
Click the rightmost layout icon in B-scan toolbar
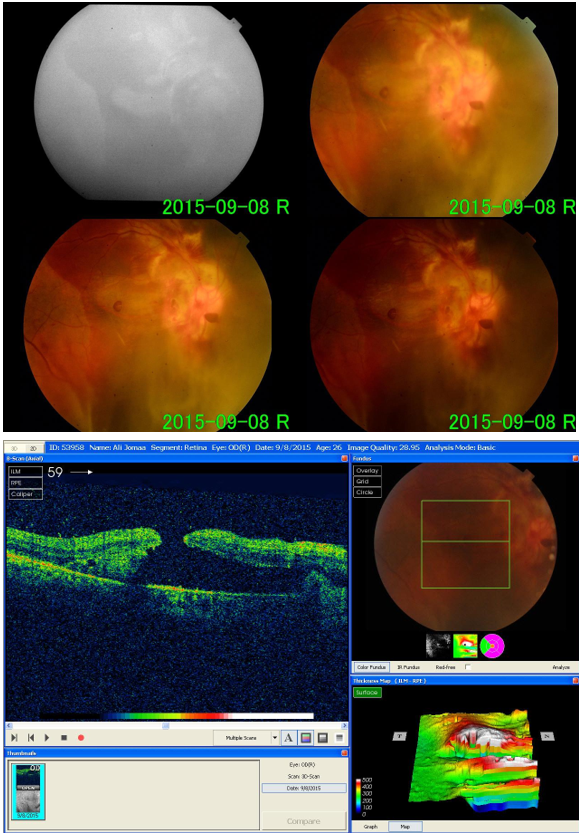click(339, 738)
